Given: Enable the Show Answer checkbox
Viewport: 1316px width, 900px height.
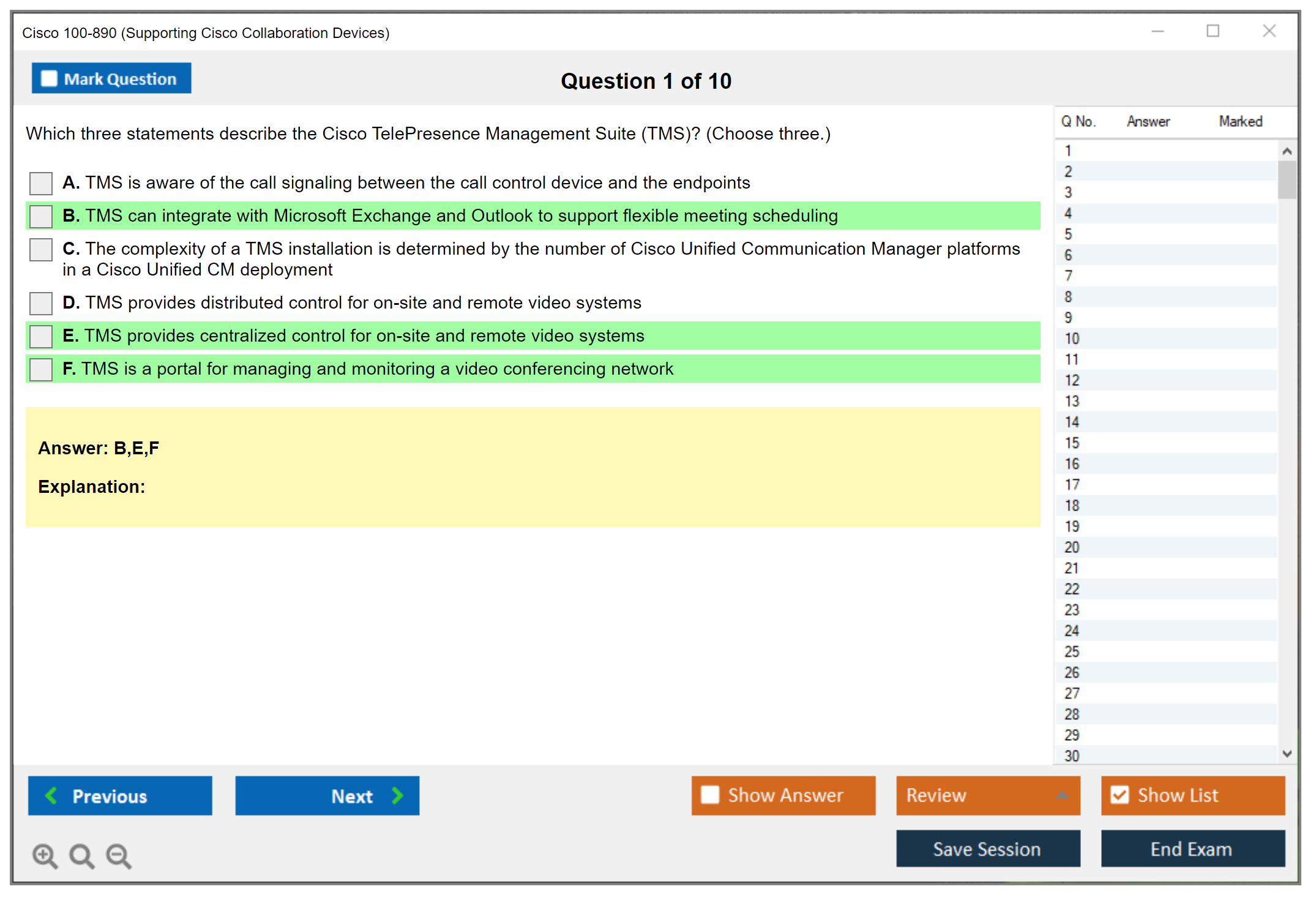Looking at the screenshot, I should pos(710,795).
